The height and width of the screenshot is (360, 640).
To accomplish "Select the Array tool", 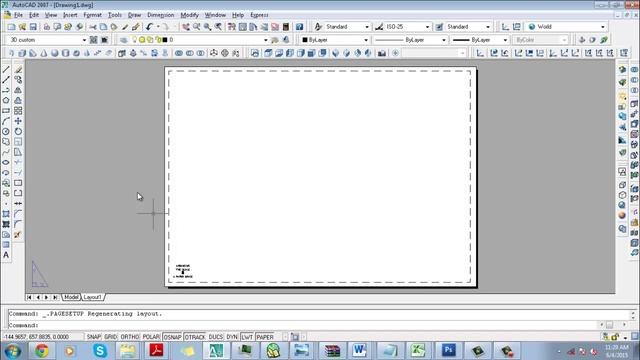I will (x=18, y=111).
